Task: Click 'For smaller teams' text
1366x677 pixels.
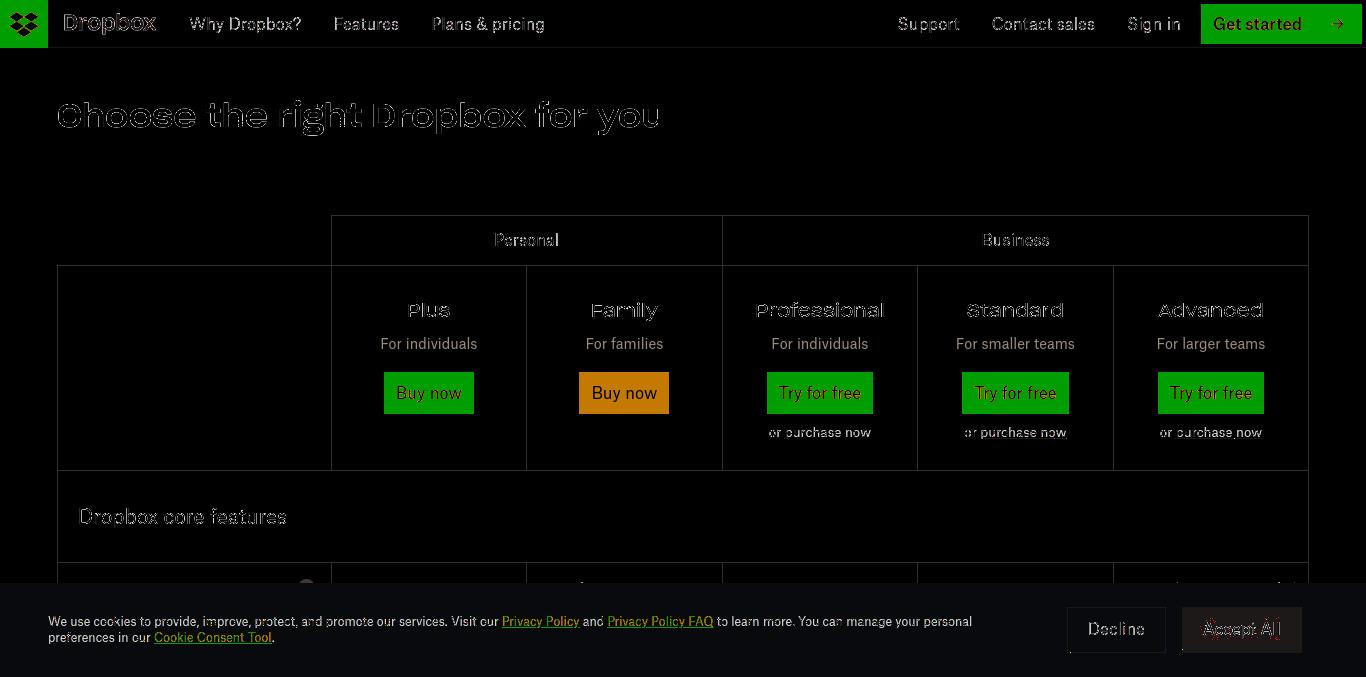Action: pyautogui.click(x=1015, y=344)
